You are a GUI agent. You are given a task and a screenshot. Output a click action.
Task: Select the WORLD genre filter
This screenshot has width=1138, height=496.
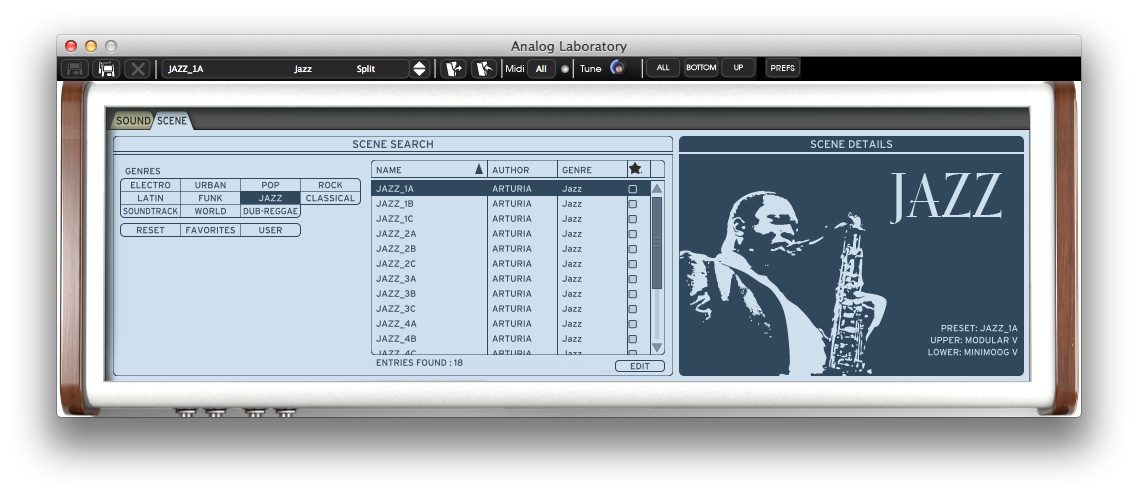(210, 211)
